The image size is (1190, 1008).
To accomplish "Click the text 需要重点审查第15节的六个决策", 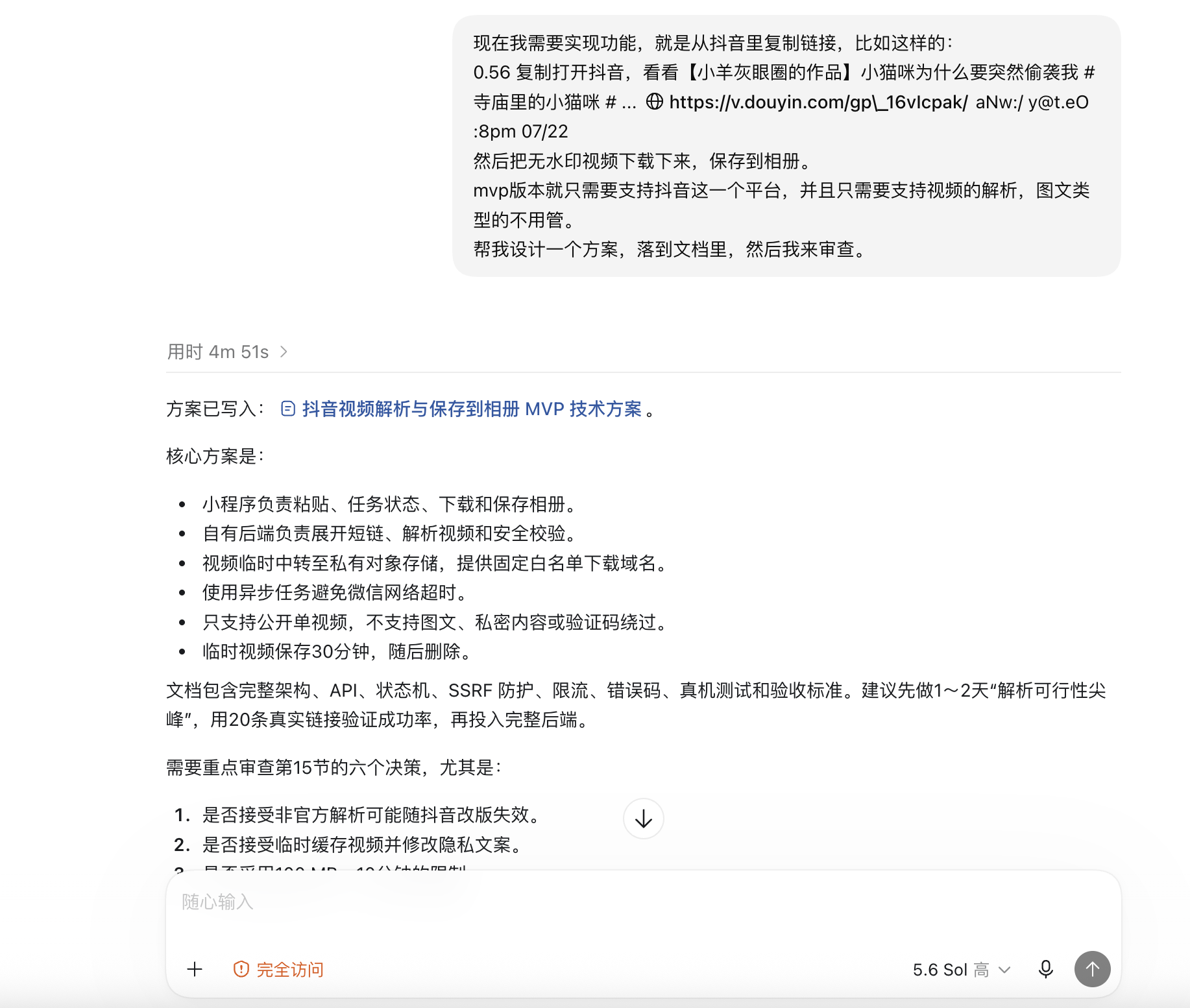I will [334, 767].
